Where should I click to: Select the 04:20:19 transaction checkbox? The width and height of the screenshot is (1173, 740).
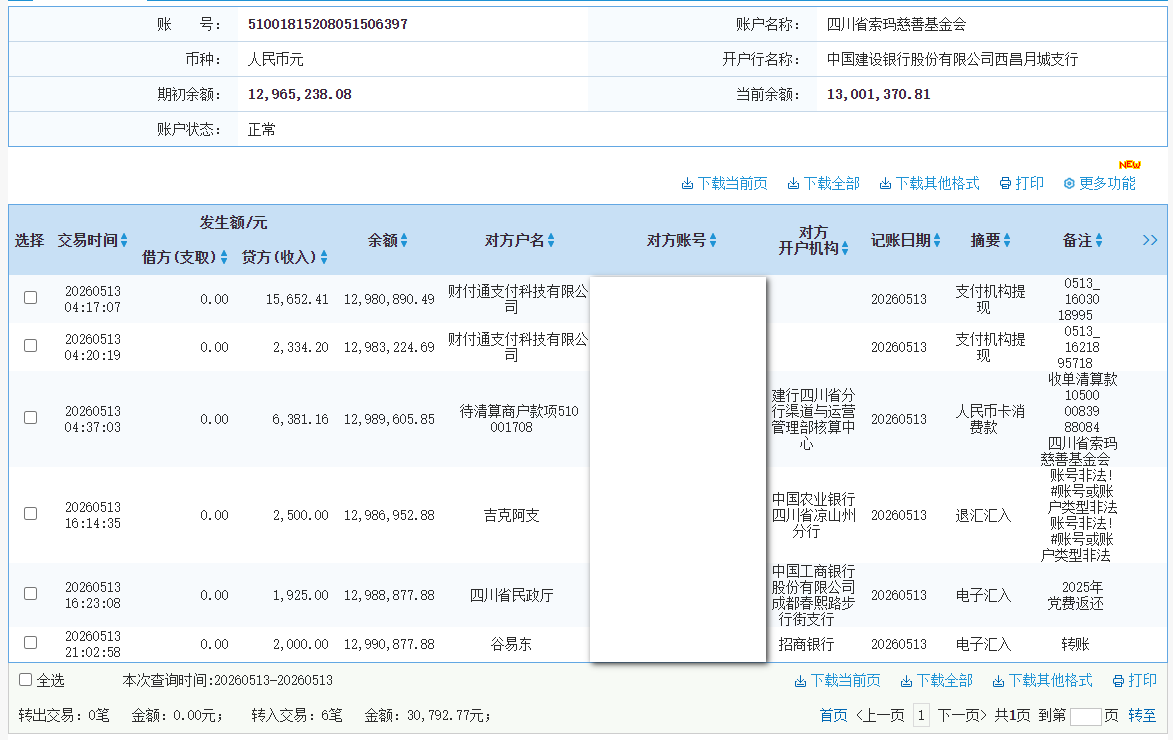click(31, 346)
